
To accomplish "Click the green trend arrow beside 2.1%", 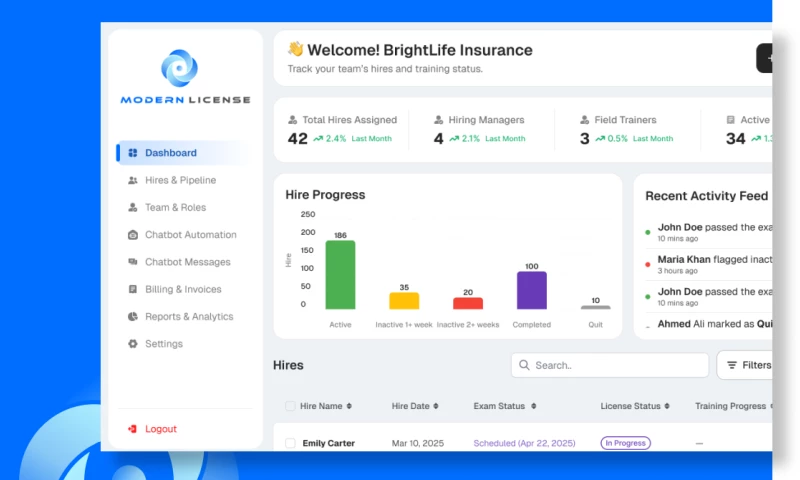I will (454, 139).
